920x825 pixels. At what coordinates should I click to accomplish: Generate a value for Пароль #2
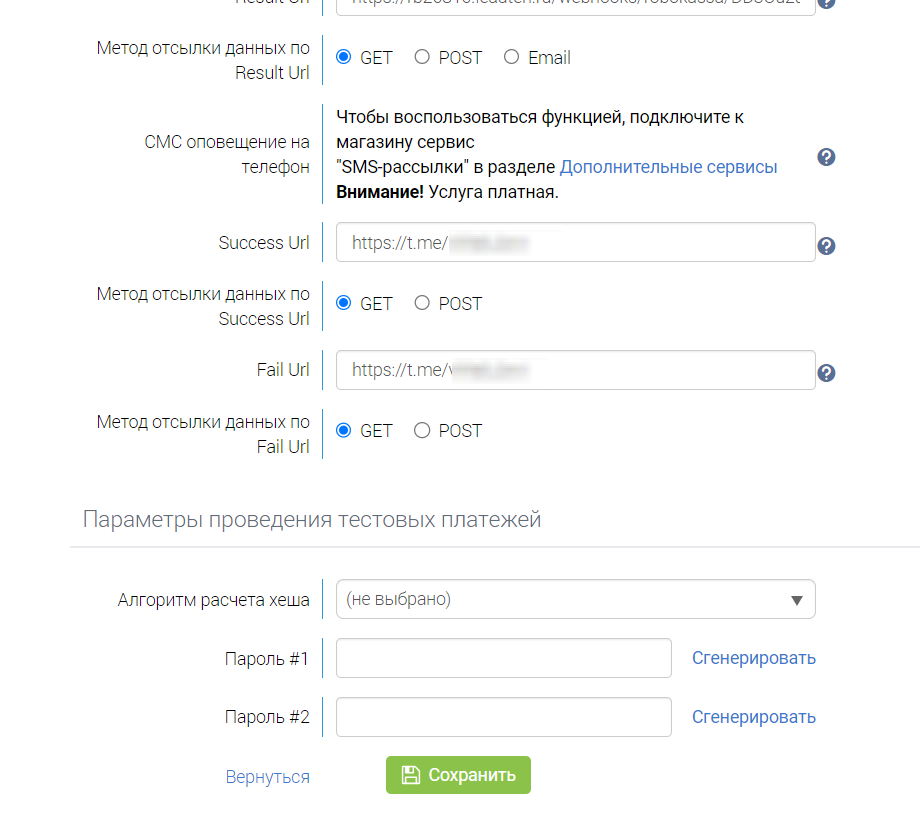point(753,717)
